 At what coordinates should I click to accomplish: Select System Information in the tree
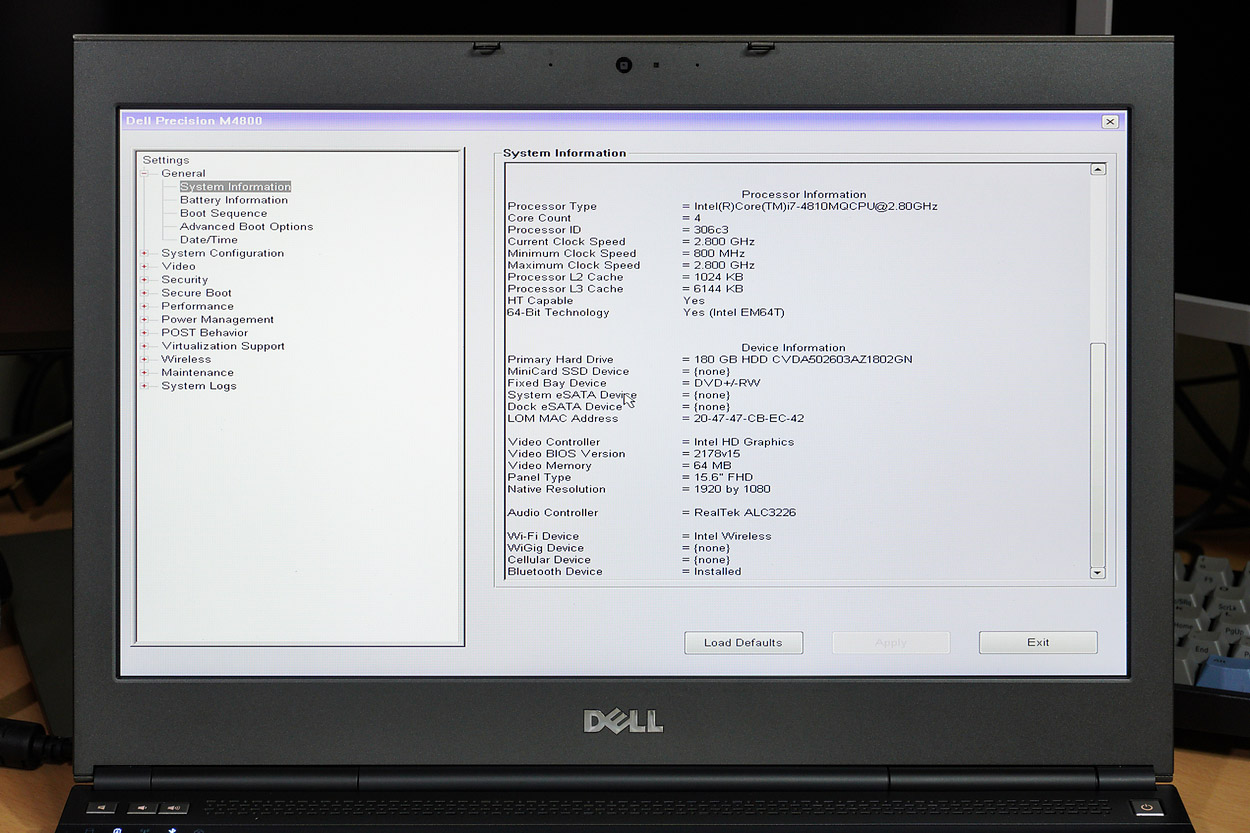[235, 187]
